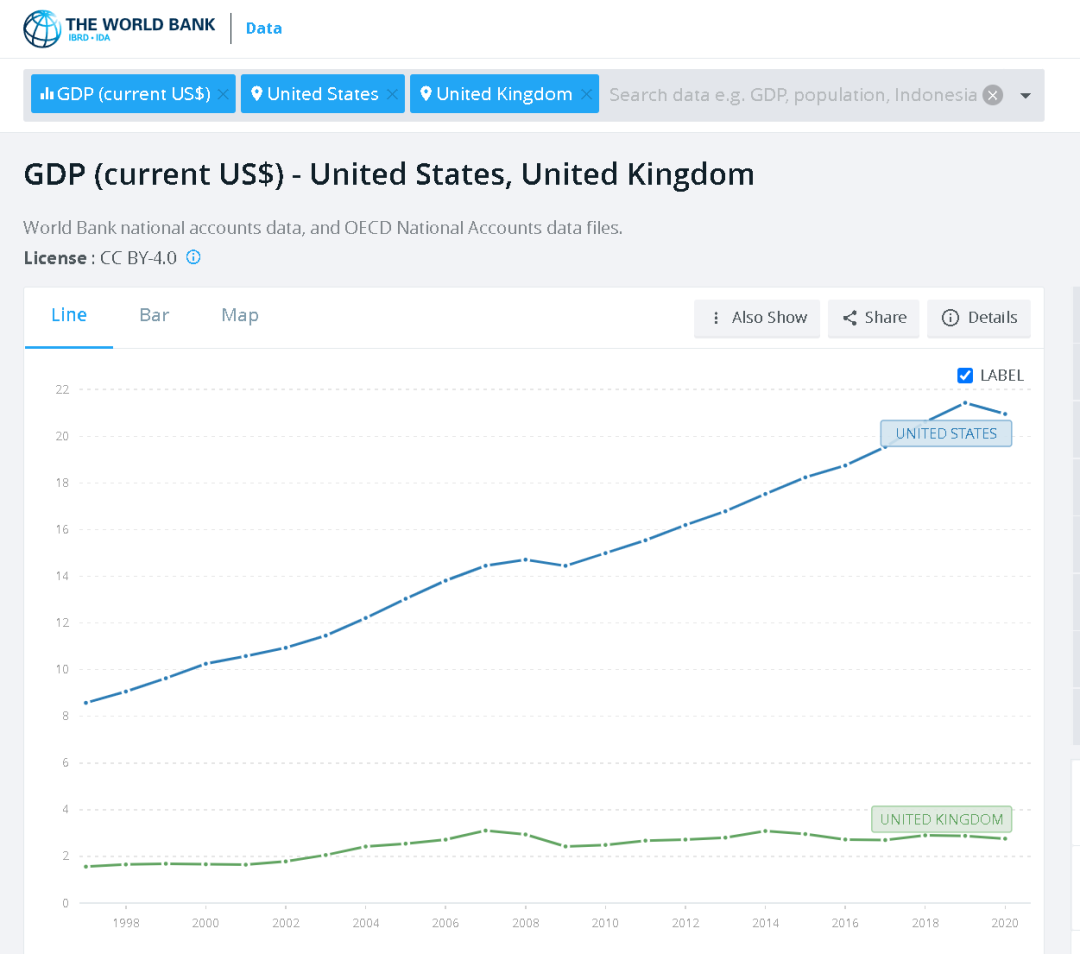Remove the United States filter tag
The height and width of the screenshot is (954, 1080).
click(x=391, y=94)
